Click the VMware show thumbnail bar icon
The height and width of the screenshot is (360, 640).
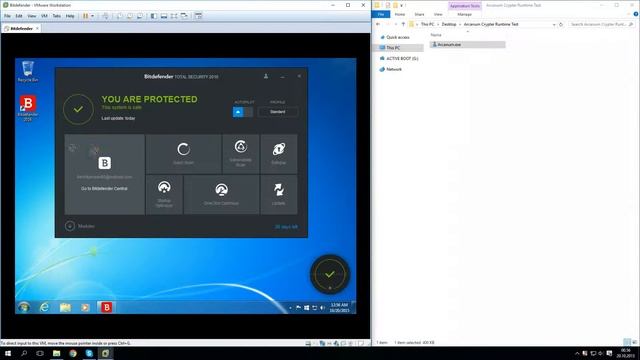pos(164,16)
